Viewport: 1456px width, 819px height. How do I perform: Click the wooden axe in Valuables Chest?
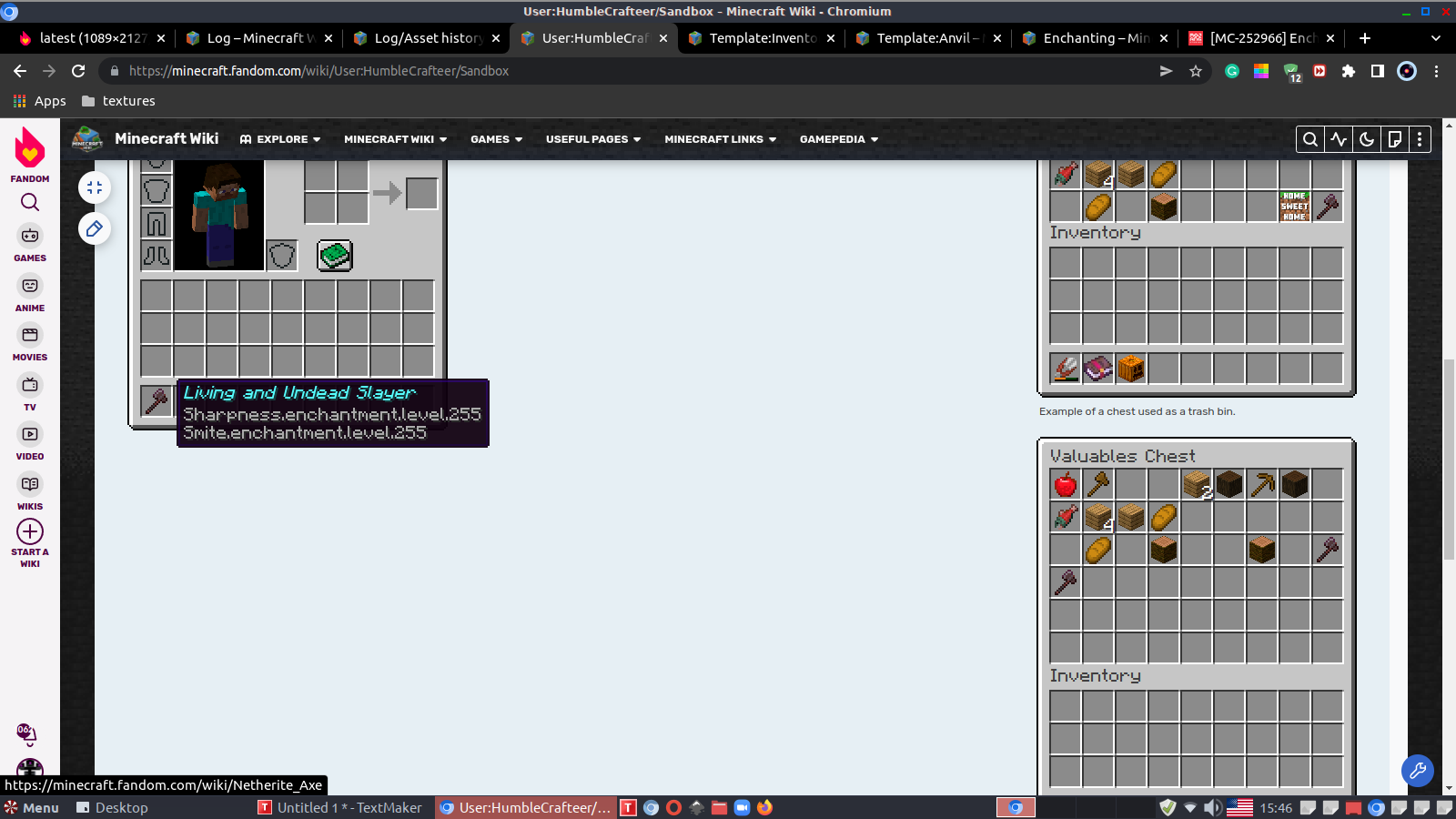tap(1098, 484)
